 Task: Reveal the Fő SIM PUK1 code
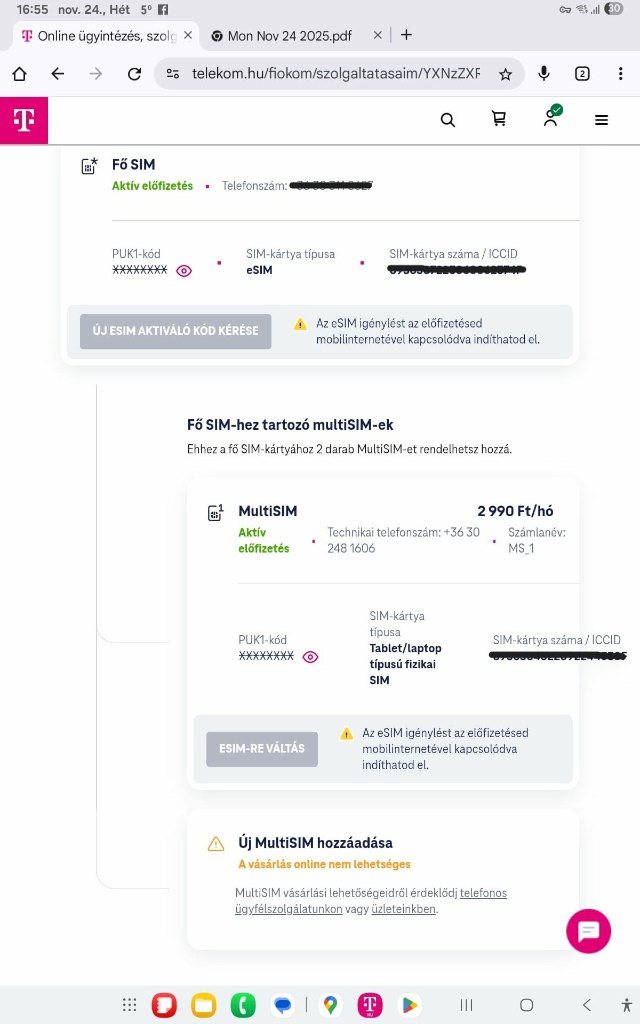tap(184, 271)
